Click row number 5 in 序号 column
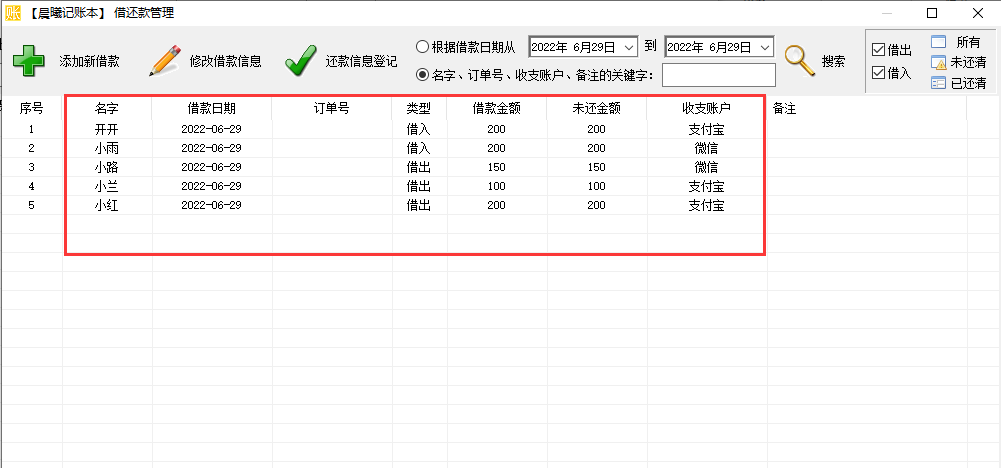This screenshot has height=468, width=1001. tap(31, 206)
